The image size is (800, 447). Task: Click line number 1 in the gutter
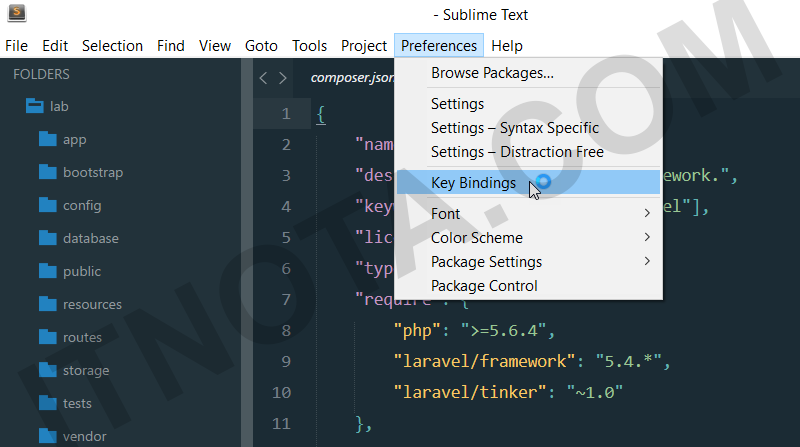tap(286, 113)
